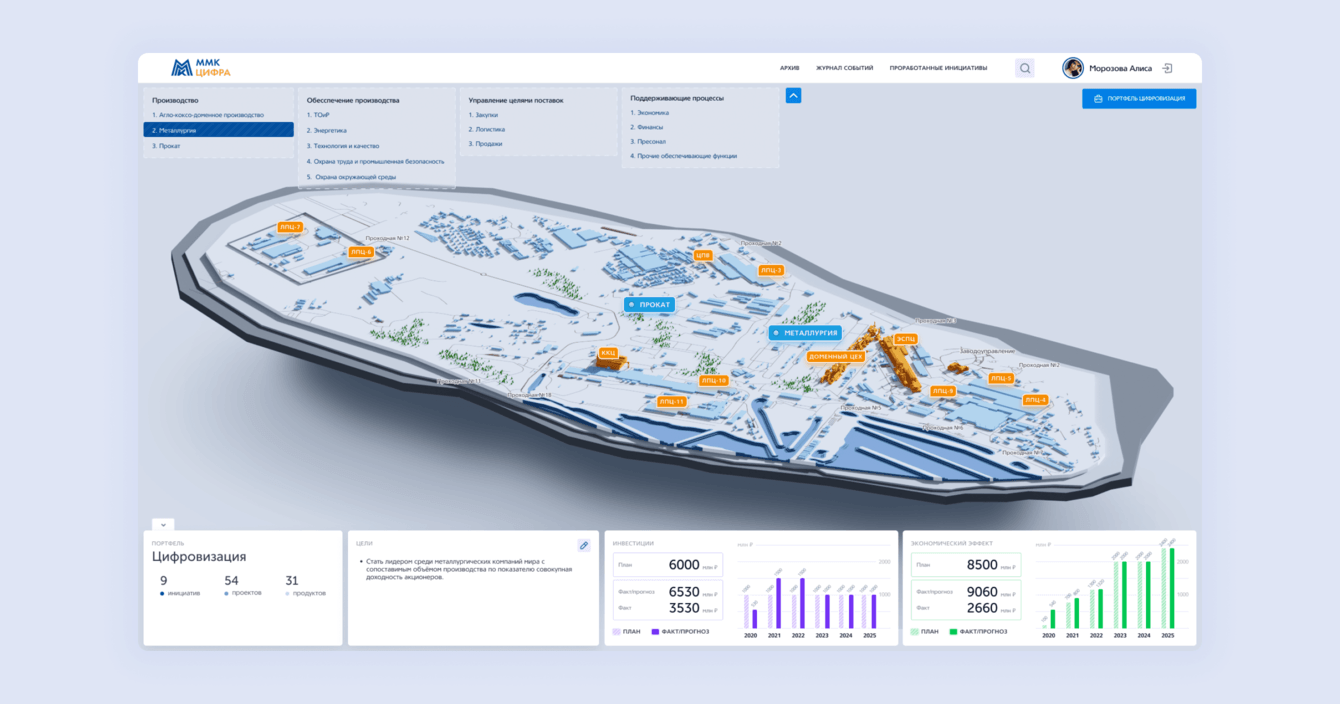The width and height of the screenshot is (1340, 704).
Task: Select the ККЦ marker on the map
Action: [x=608, y=353]
